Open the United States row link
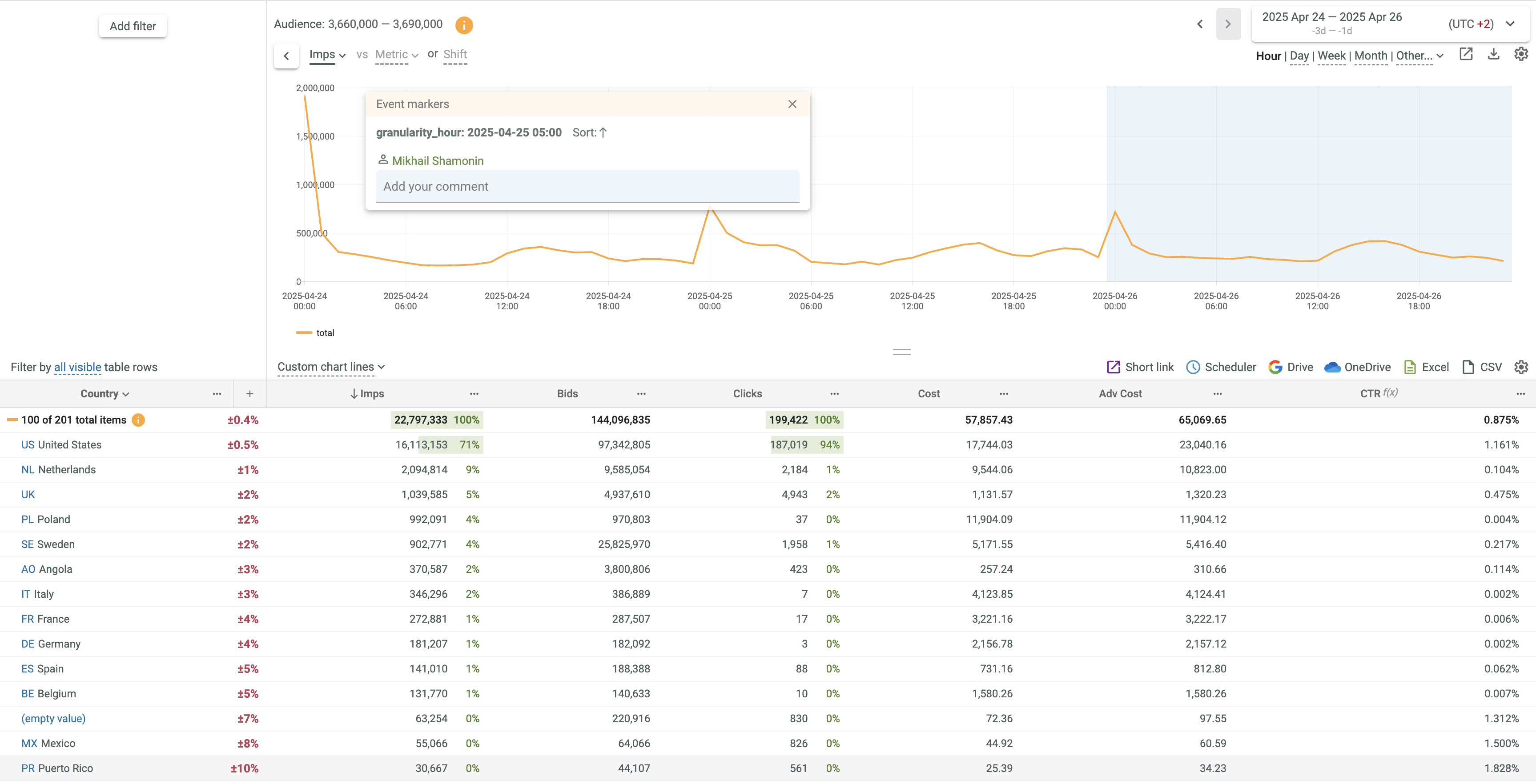The image size is (1536, 784). tap(61, 445)
